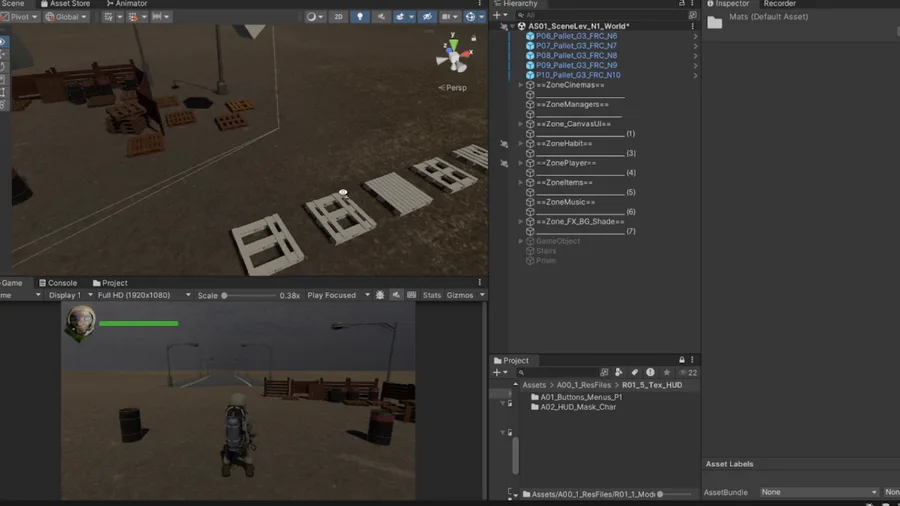Click Search by Label tag icon in Project

(x=634, y=372)
